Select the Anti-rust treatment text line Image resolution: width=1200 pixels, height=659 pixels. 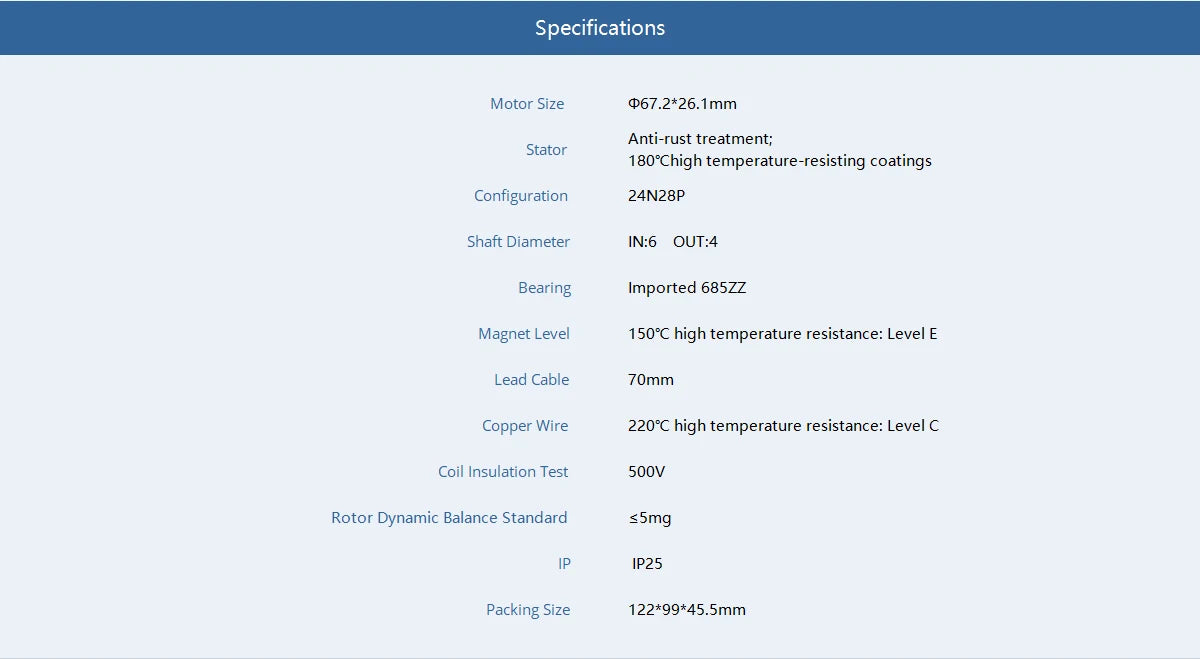click(700, 139)
